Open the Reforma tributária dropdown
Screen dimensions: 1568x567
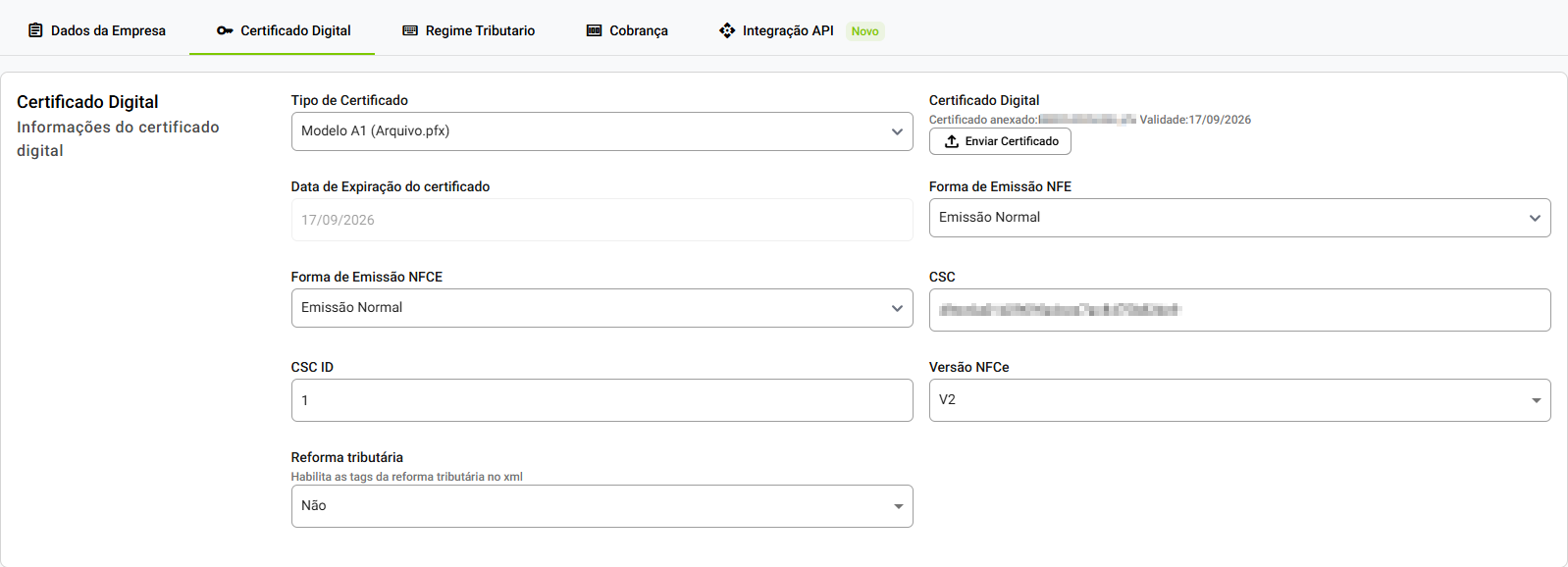pos(601,506)
